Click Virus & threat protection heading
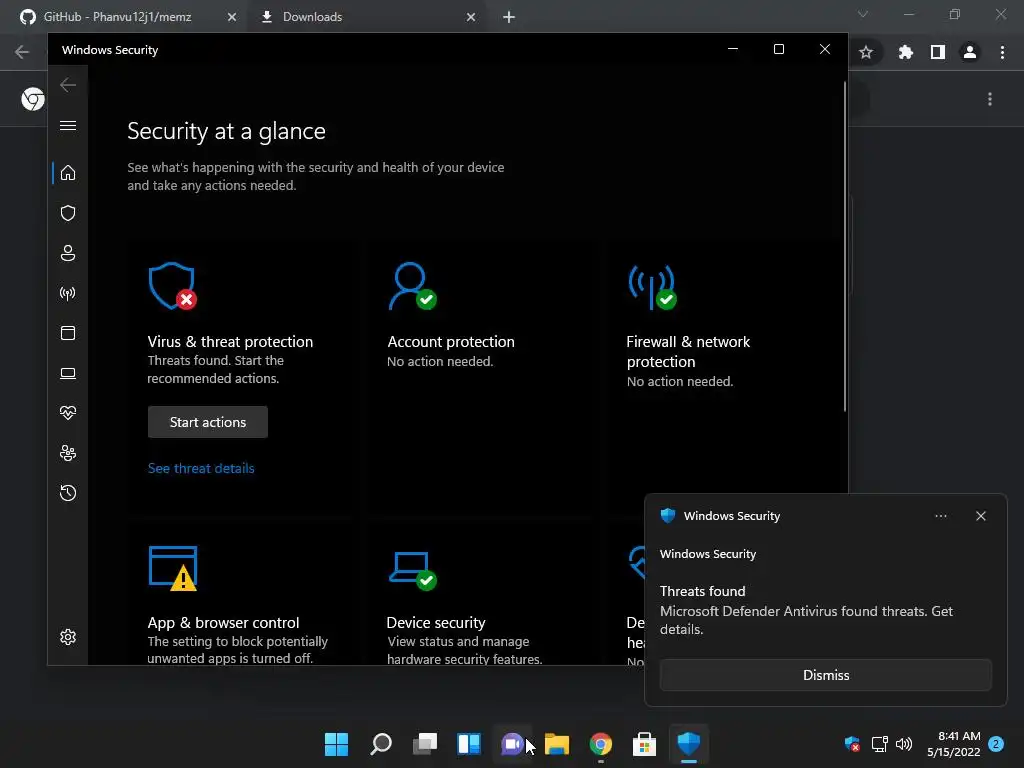This screenshot has width=1024, height=768. (230, 342)
